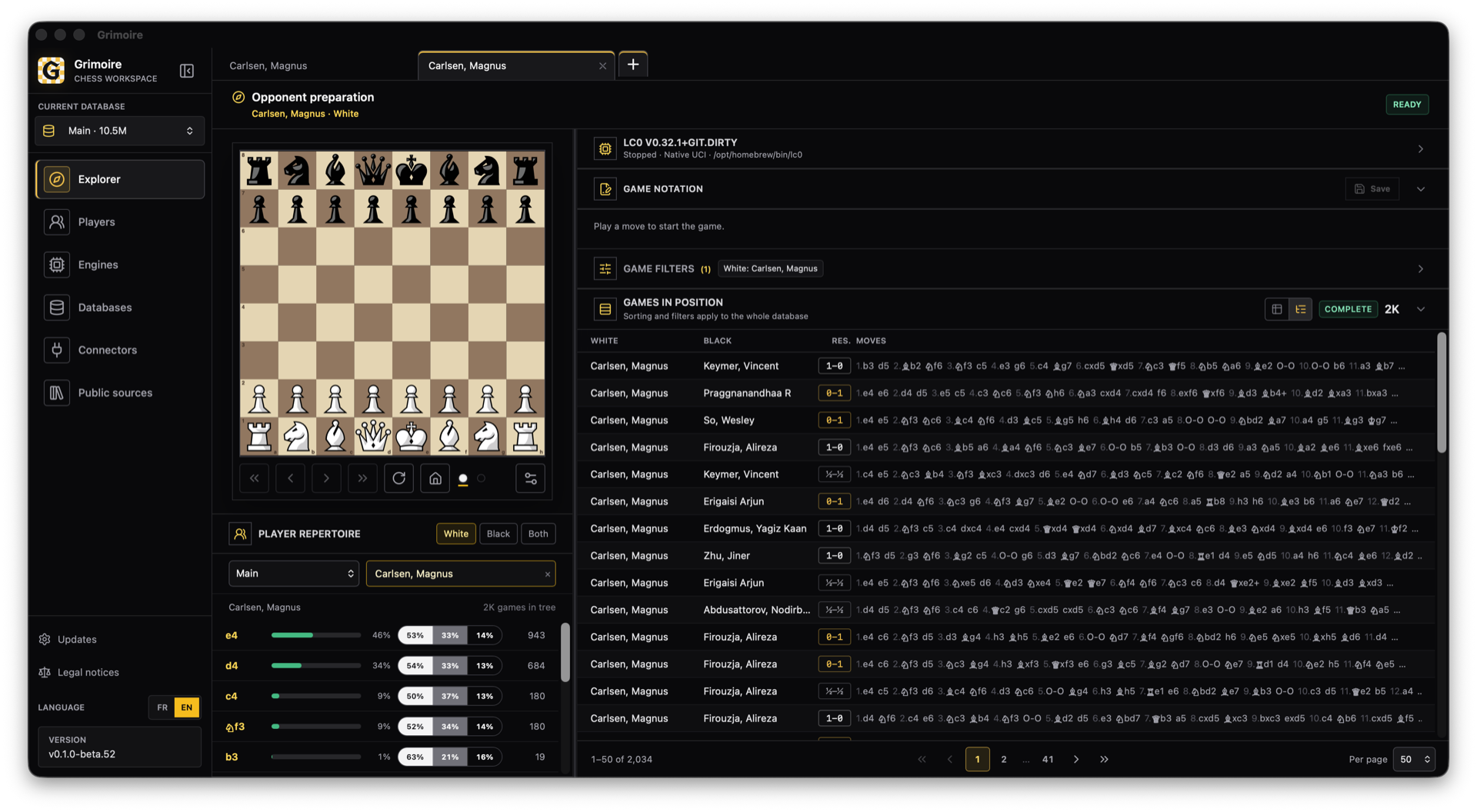Add a new tab with plus button

coord(633,65)
